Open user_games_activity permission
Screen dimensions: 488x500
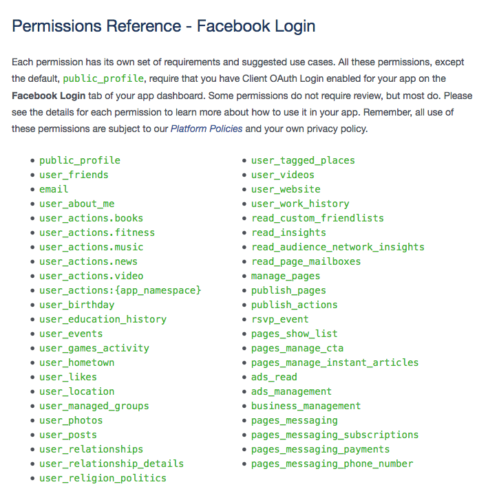pos(94,348)
